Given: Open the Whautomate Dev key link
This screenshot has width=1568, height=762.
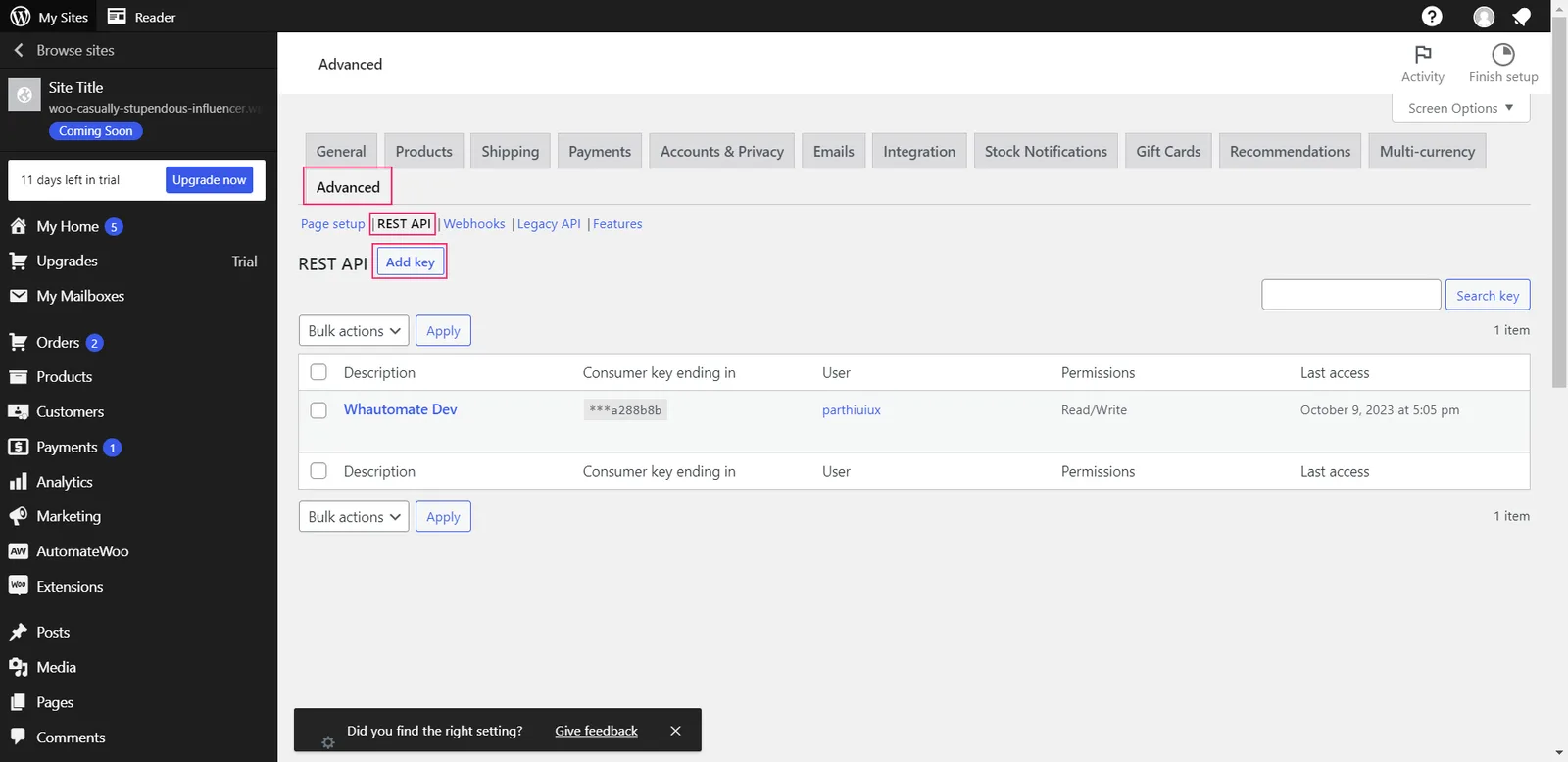Looking at the screenshot, I should [x=400, y=409].
